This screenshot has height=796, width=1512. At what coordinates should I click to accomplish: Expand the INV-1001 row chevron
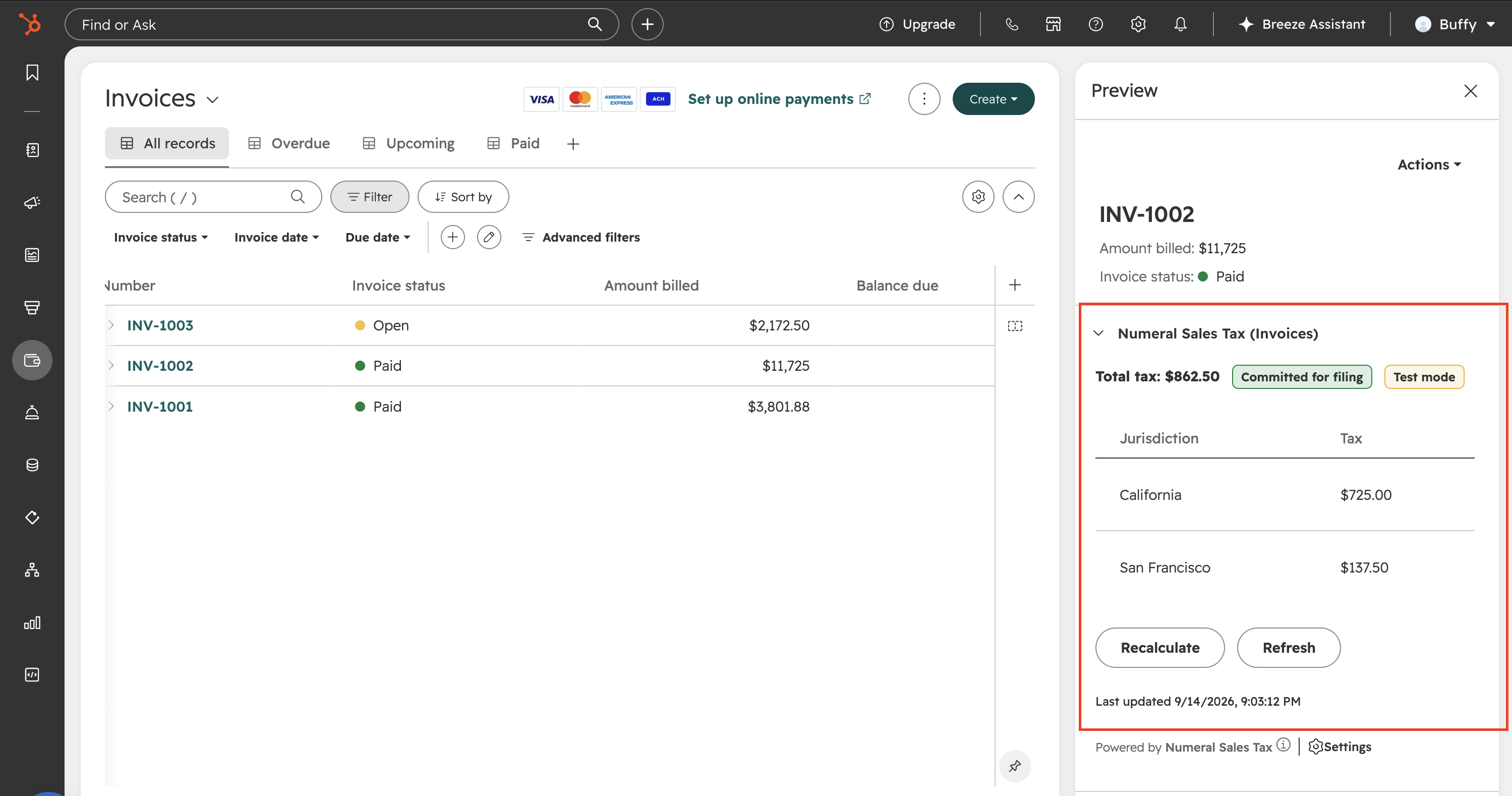click(x=111, y=406)
